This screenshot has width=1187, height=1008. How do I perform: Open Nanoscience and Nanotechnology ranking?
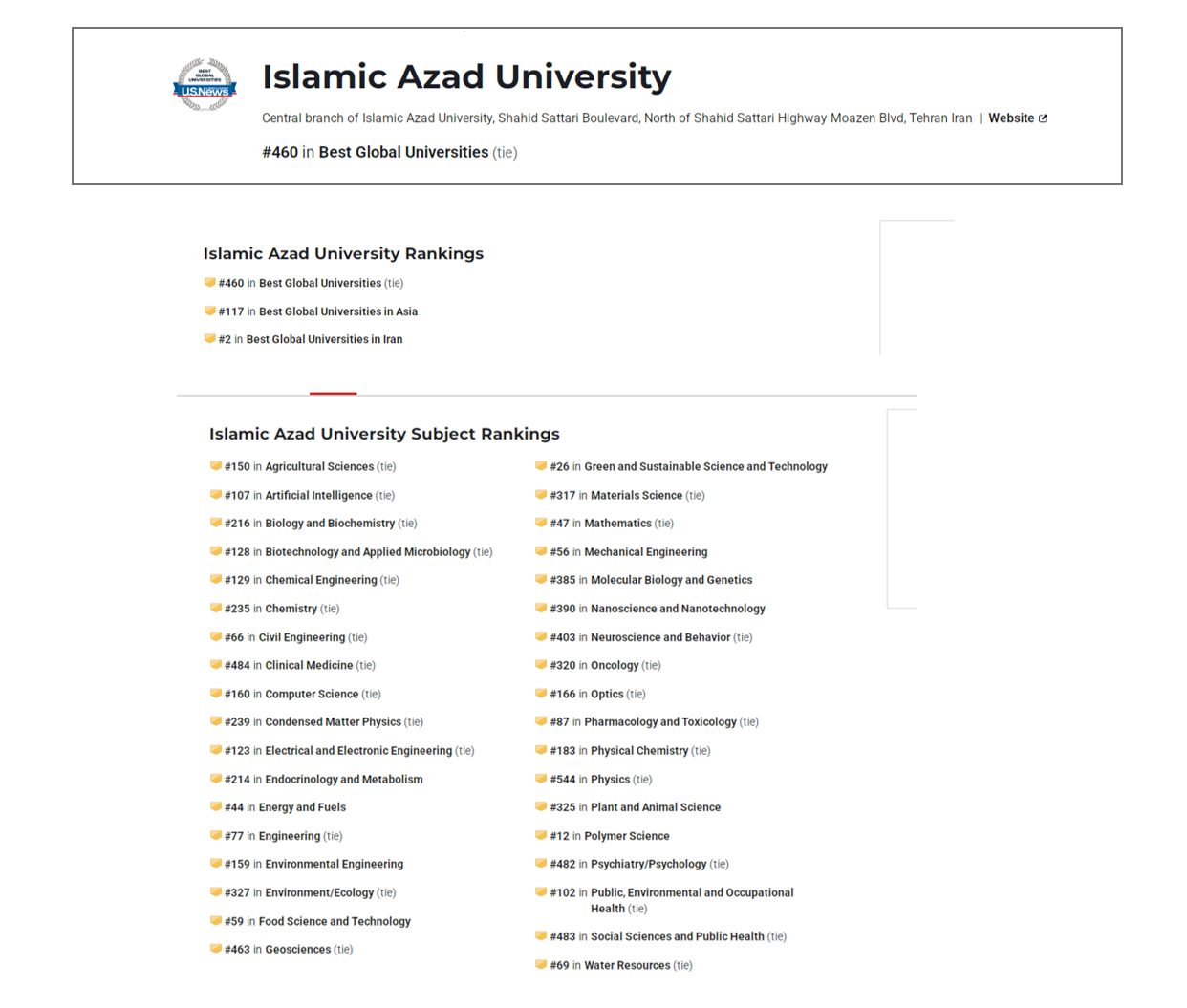pos(678,609)
